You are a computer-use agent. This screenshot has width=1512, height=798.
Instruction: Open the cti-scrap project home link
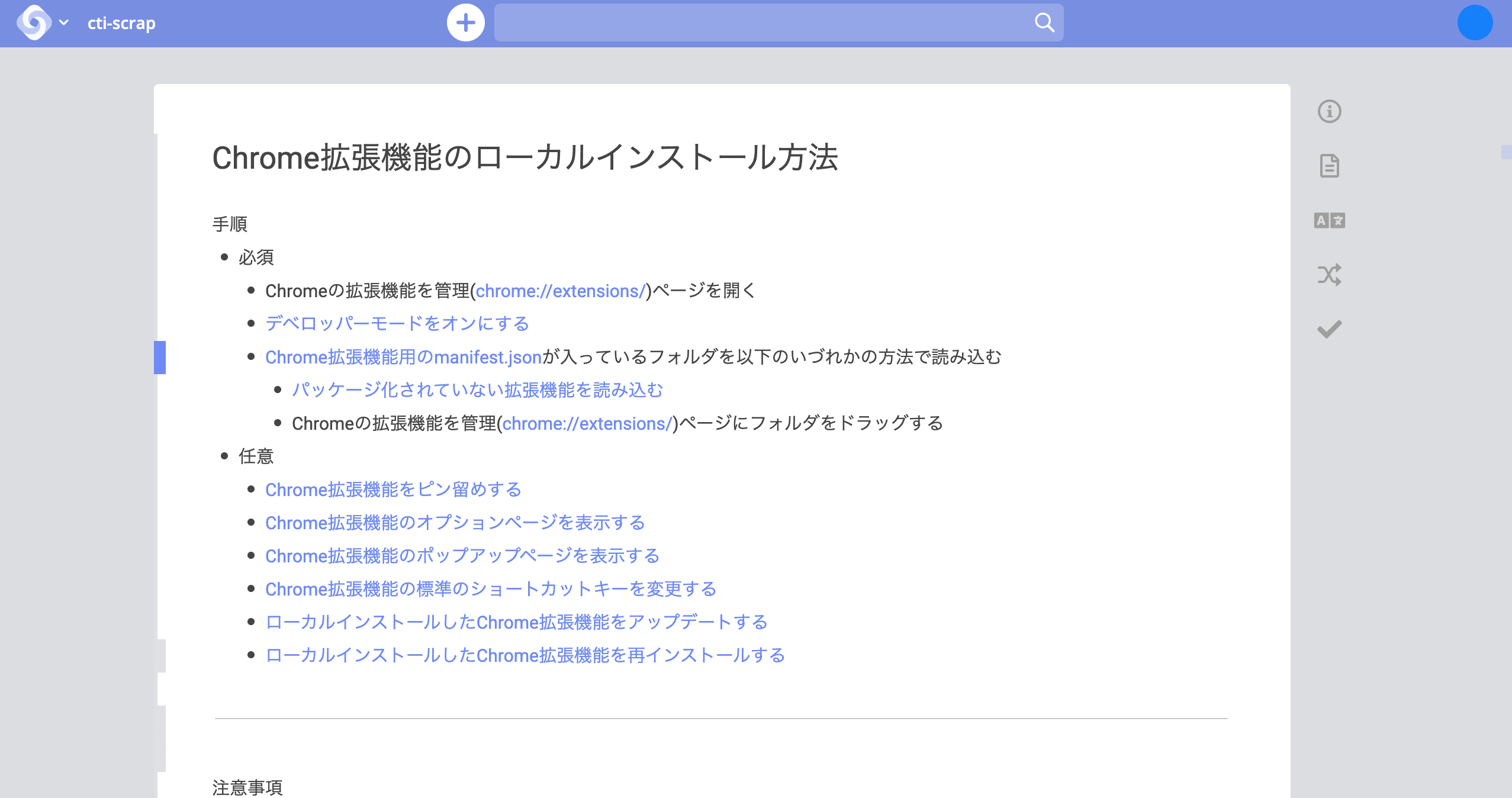point(121,23)
